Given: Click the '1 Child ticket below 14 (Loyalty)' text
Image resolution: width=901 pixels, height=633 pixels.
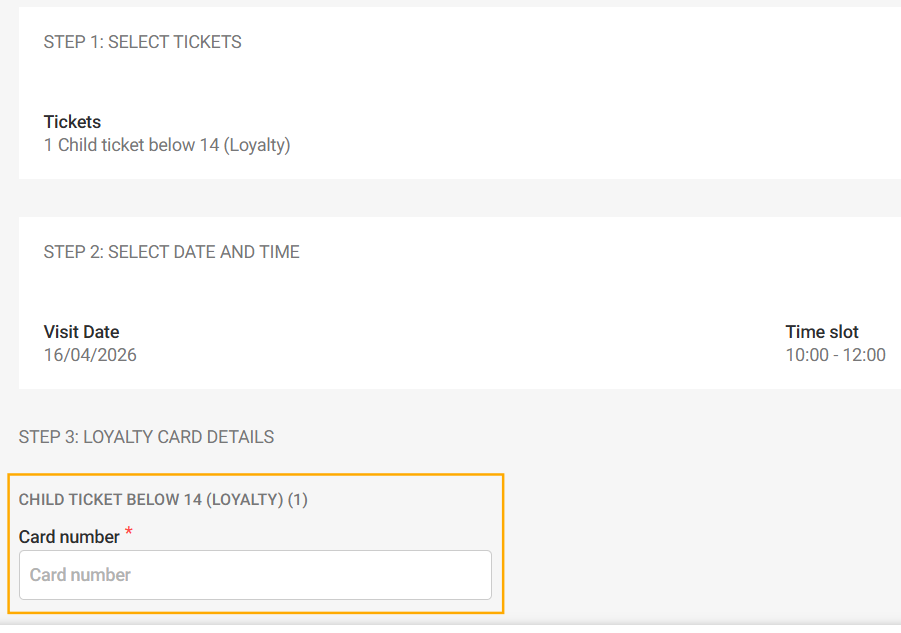Looking at the screenshot, I should (166, 144).
